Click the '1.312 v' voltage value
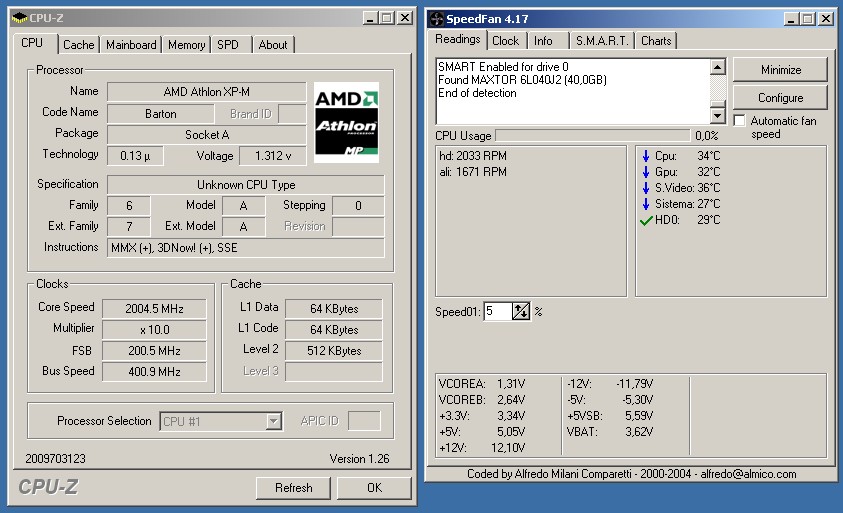843x513 pixels. tap(273, 156)
